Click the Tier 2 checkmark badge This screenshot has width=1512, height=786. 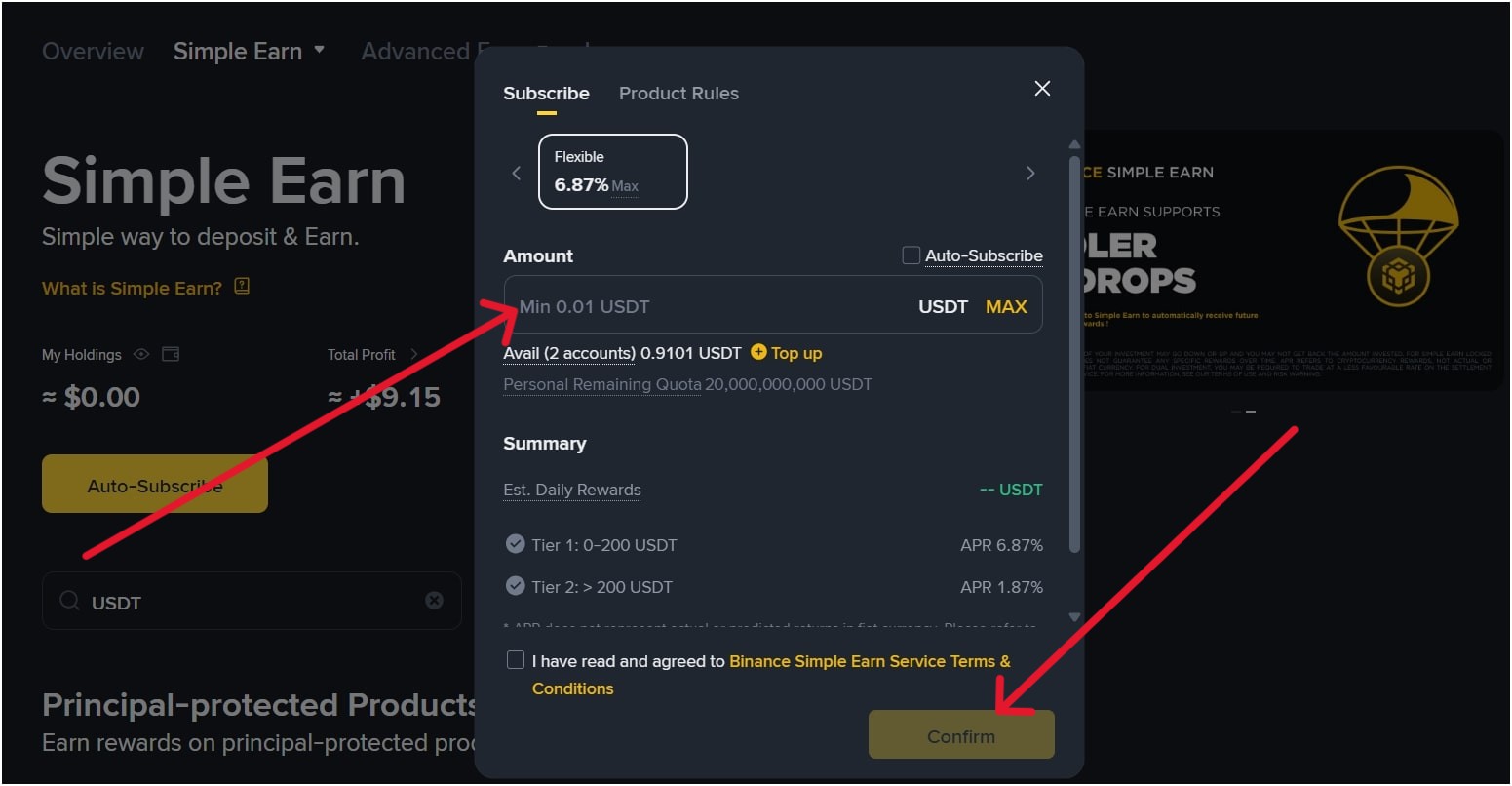(x=516, y=585)
